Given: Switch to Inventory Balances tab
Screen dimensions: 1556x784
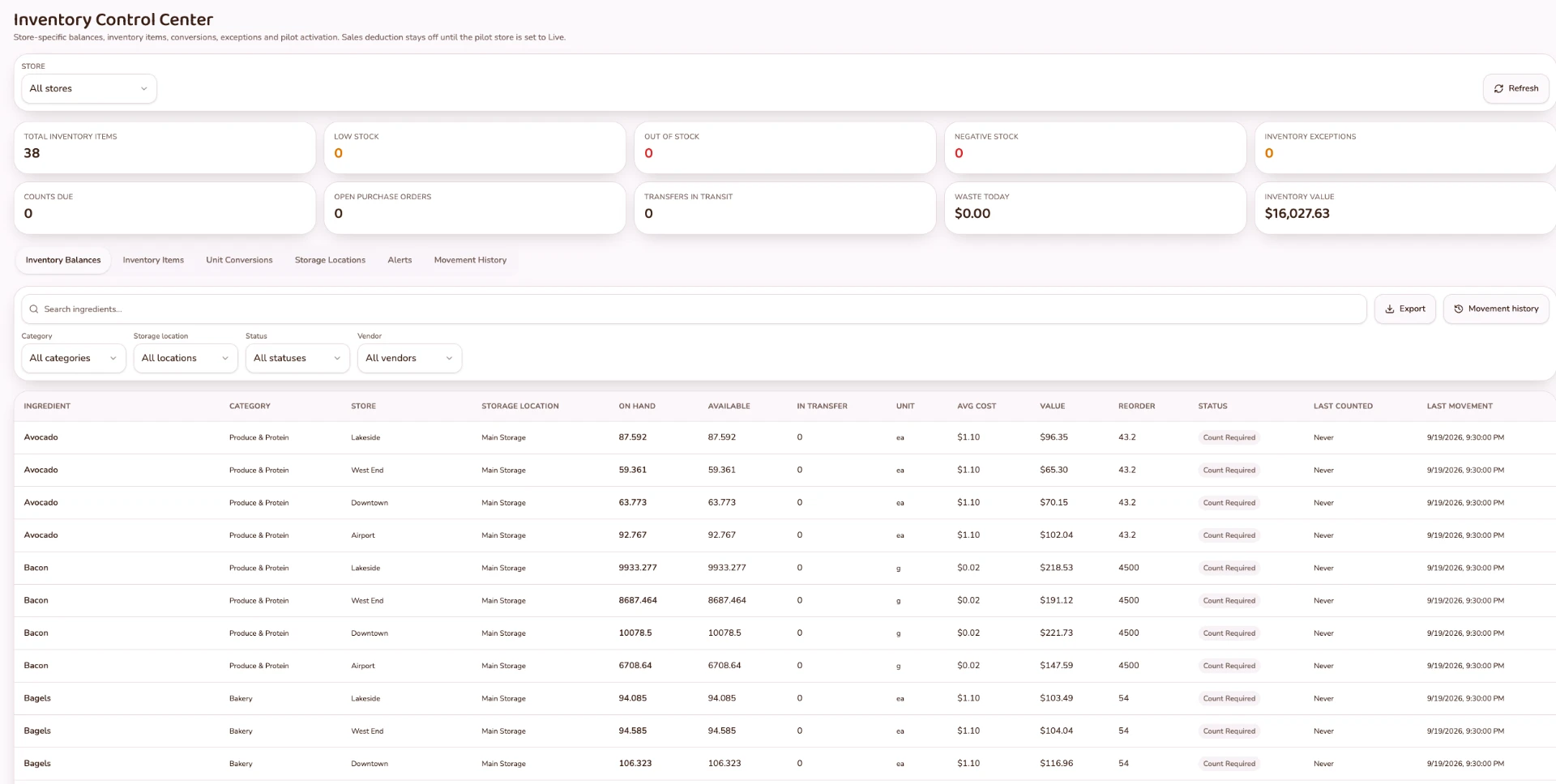Looking at the screenshot, I should [x=63, y=260].
